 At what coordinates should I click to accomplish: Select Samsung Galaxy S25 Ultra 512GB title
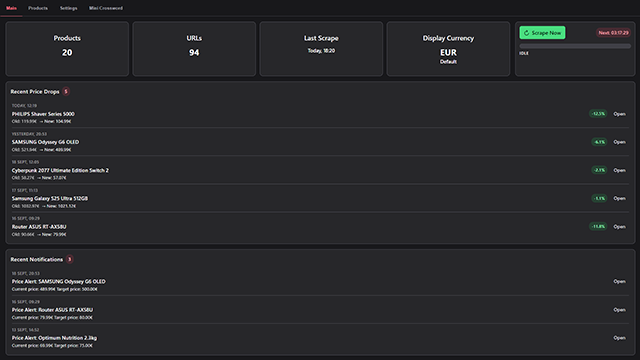pyautogui.click(x=50, y=198)
